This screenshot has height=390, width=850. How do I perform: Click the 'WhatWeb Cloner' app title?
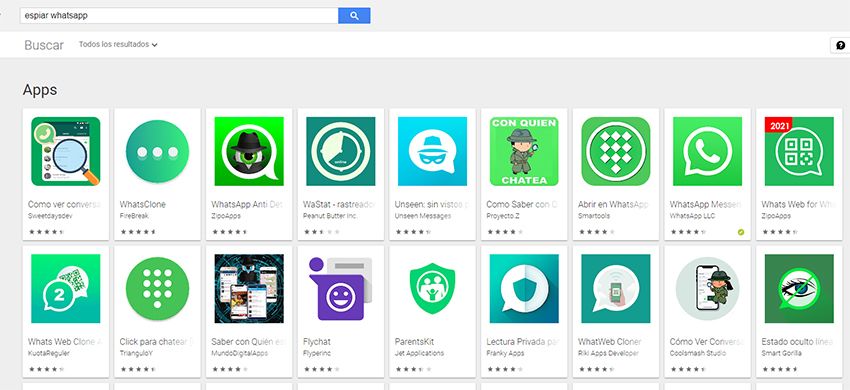coord(609,342)
